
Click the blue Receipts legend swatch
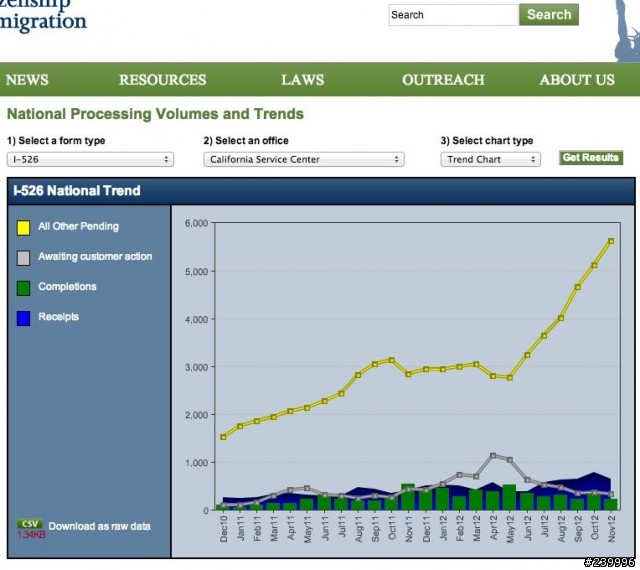(23, 318)
